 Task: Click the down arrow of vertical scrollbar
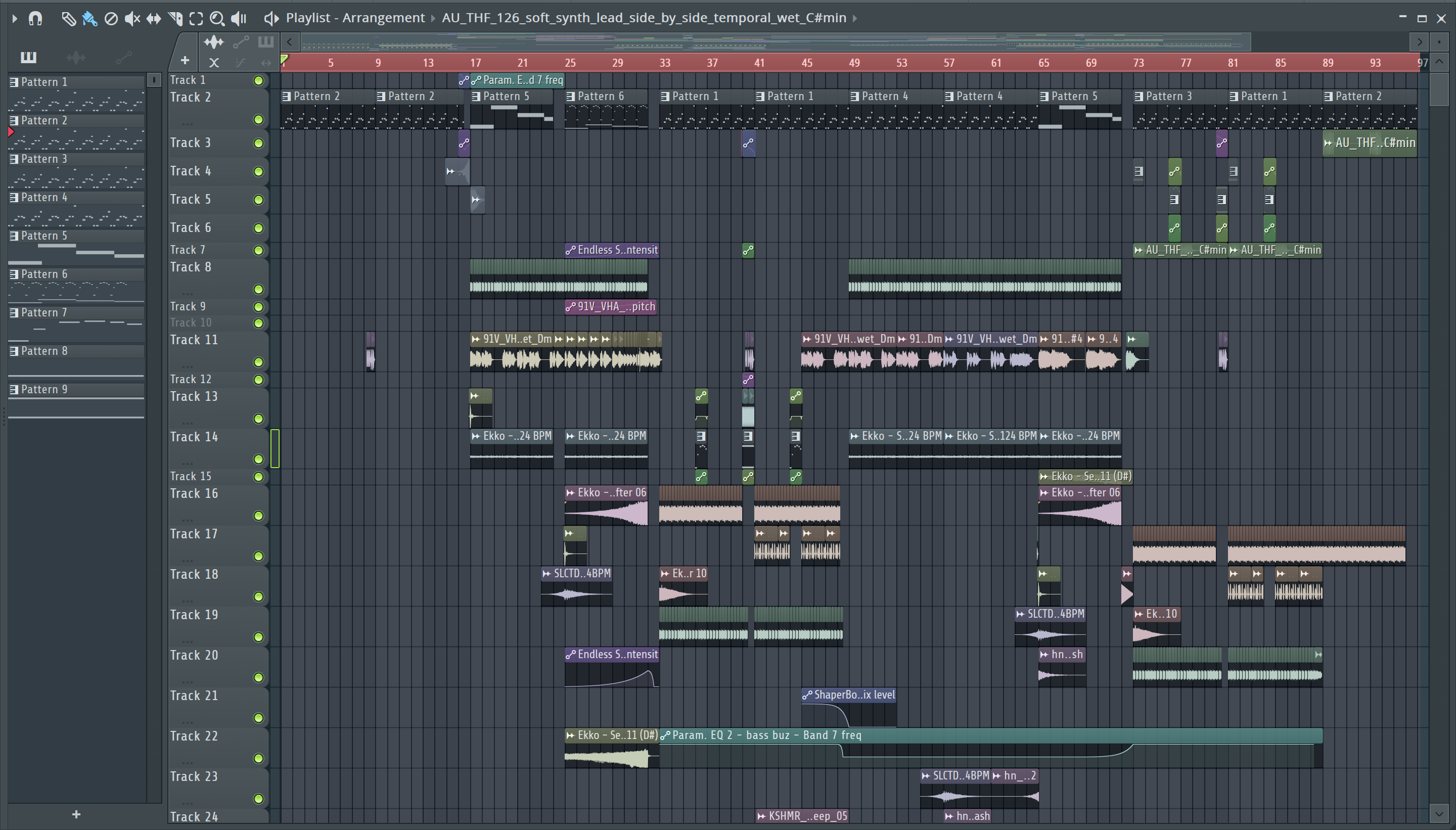[x=1439, y=813]
